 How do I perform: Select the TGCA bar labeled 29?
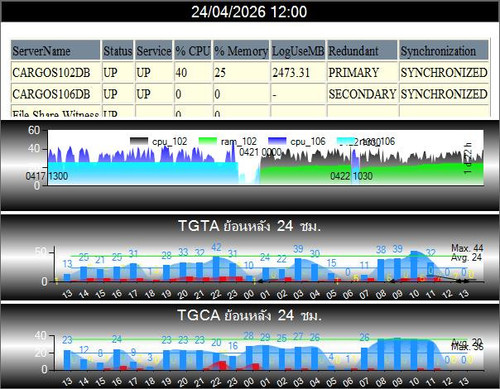pos(266,358)
